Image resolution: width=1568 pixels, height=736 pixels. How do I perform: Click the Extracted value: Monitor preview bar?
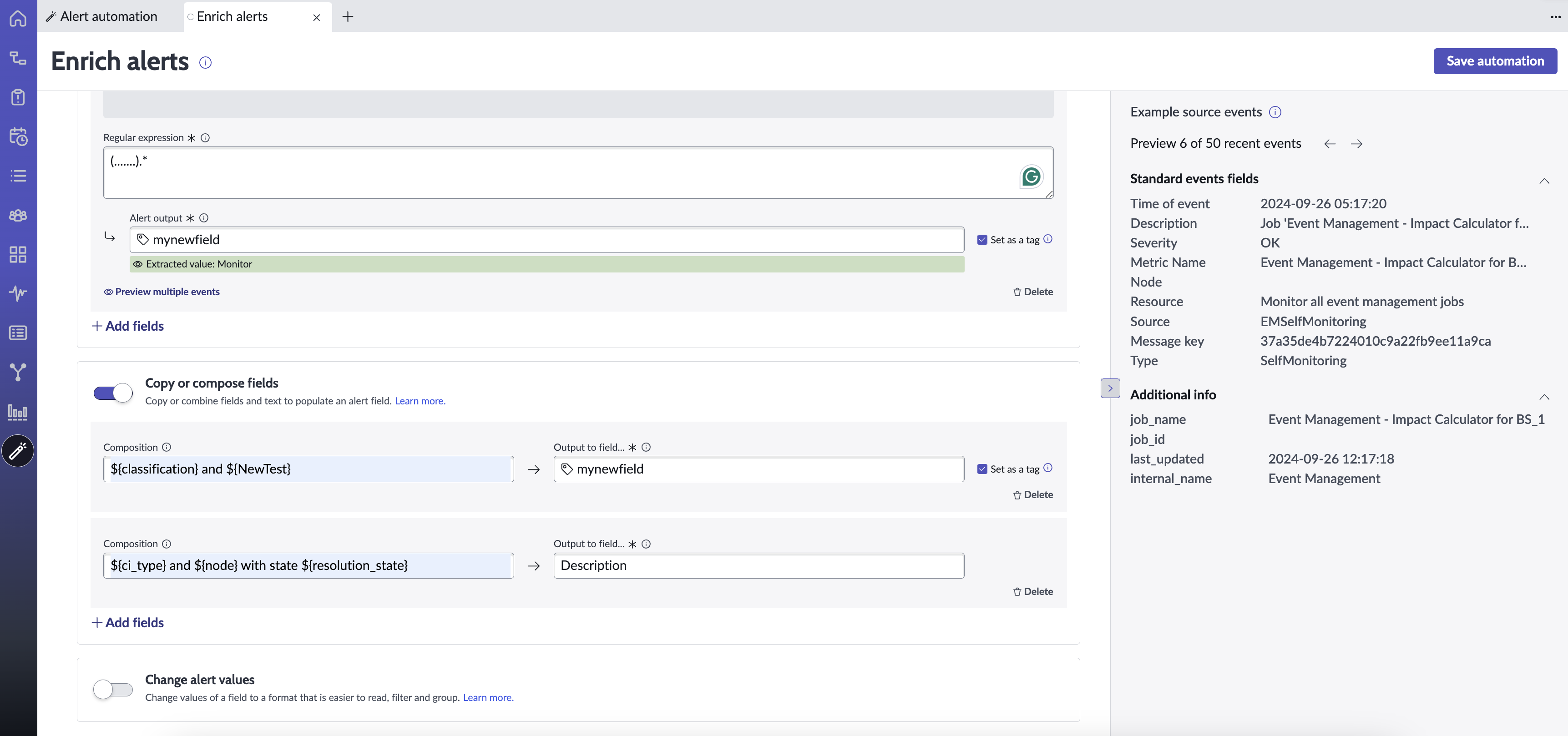click(x=546, y=264)
